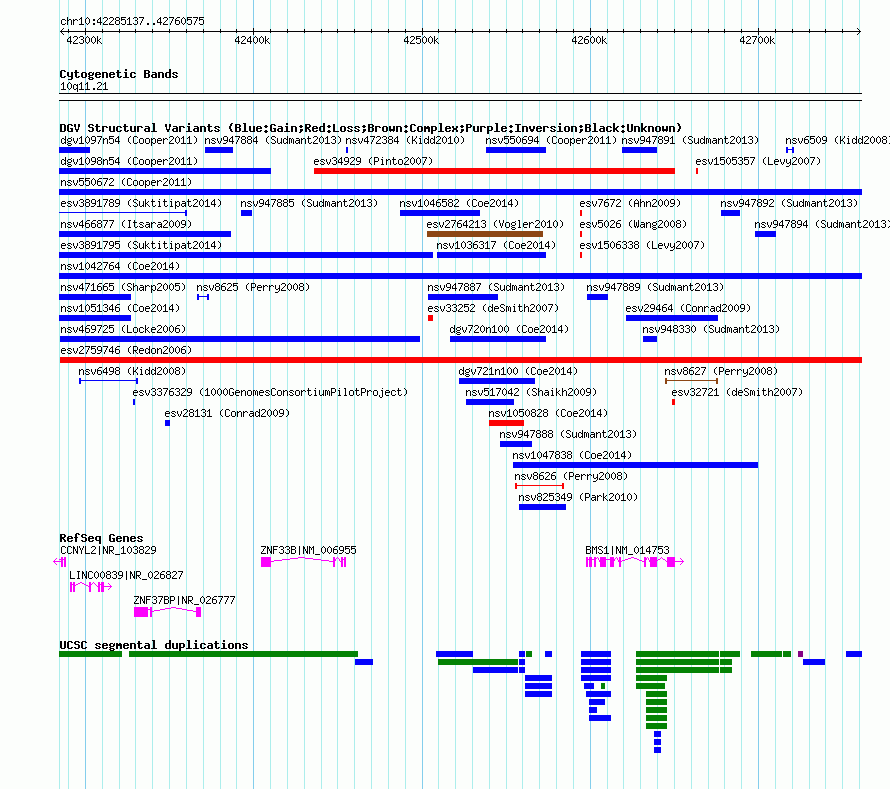
Task: Open esv32721 (deSmith2007) variant
Action: [x=737, y=392]
